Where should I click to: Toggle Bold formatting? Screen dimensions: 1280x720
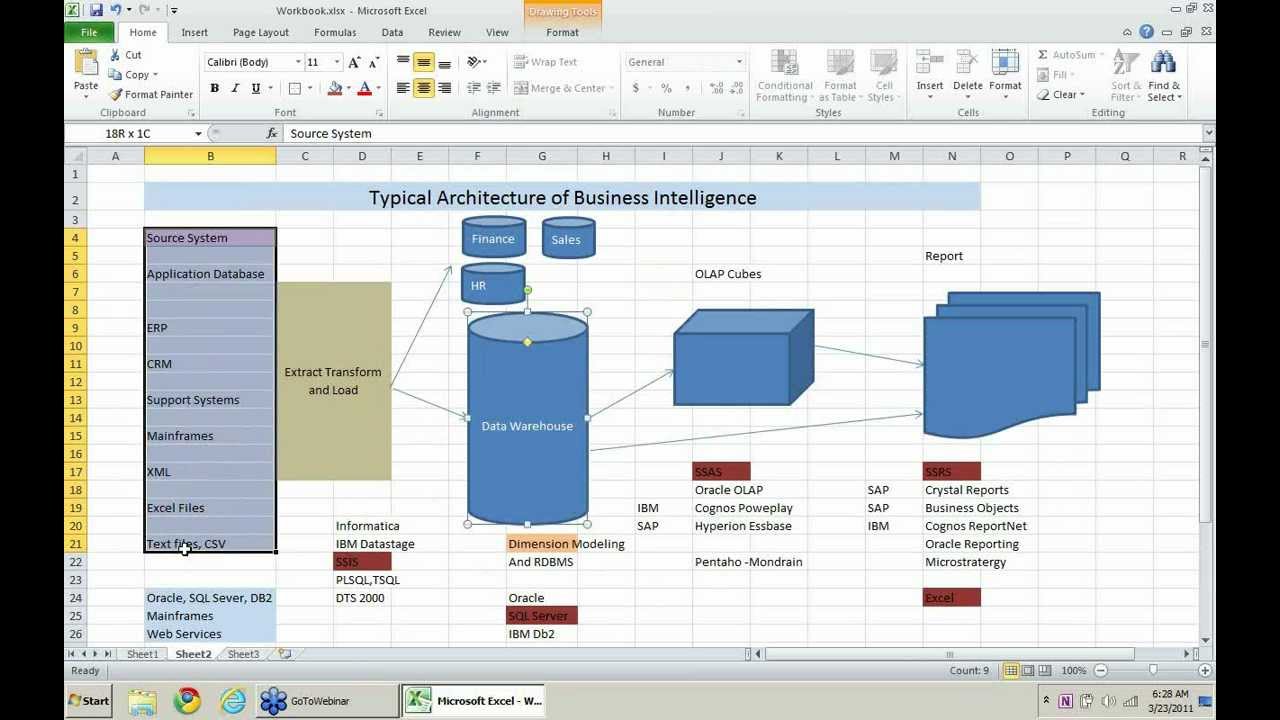coord(214,88)
